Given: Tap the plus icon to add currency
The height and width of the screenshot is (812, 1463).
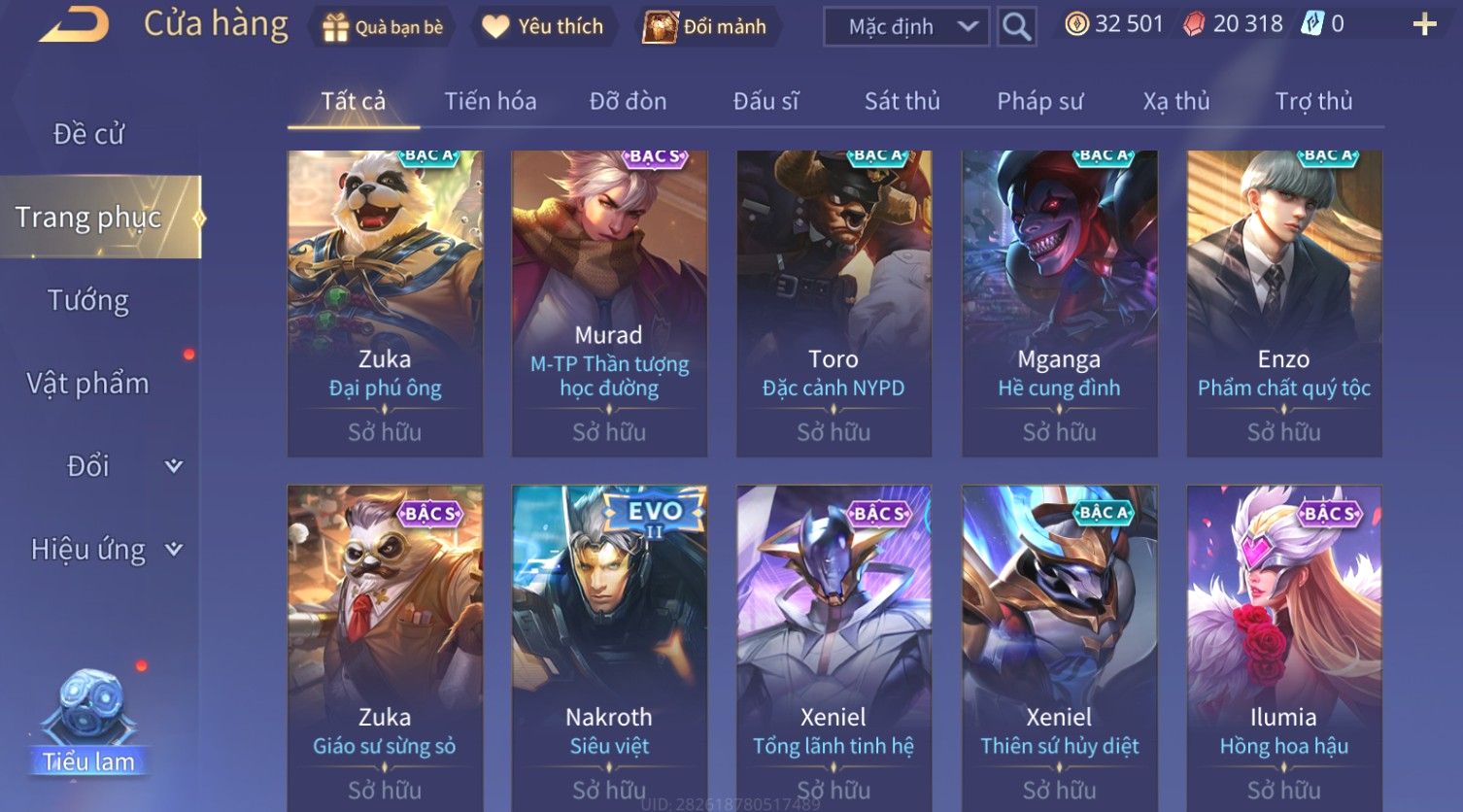Looking at the screenshot, I should [1424, 24].
